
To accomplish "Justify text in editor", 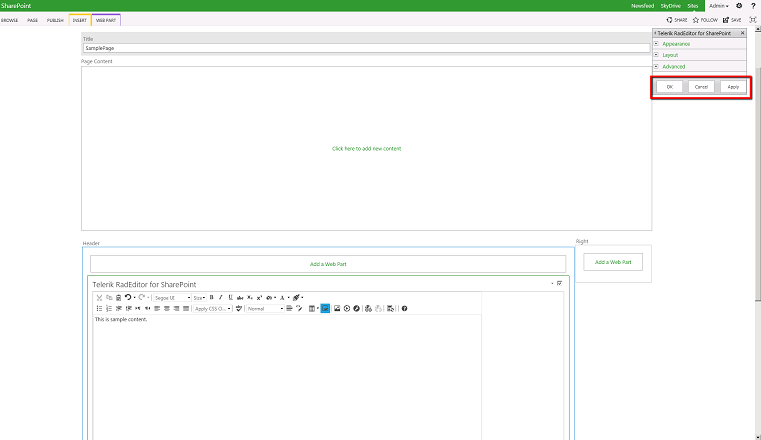I will 186,309.
